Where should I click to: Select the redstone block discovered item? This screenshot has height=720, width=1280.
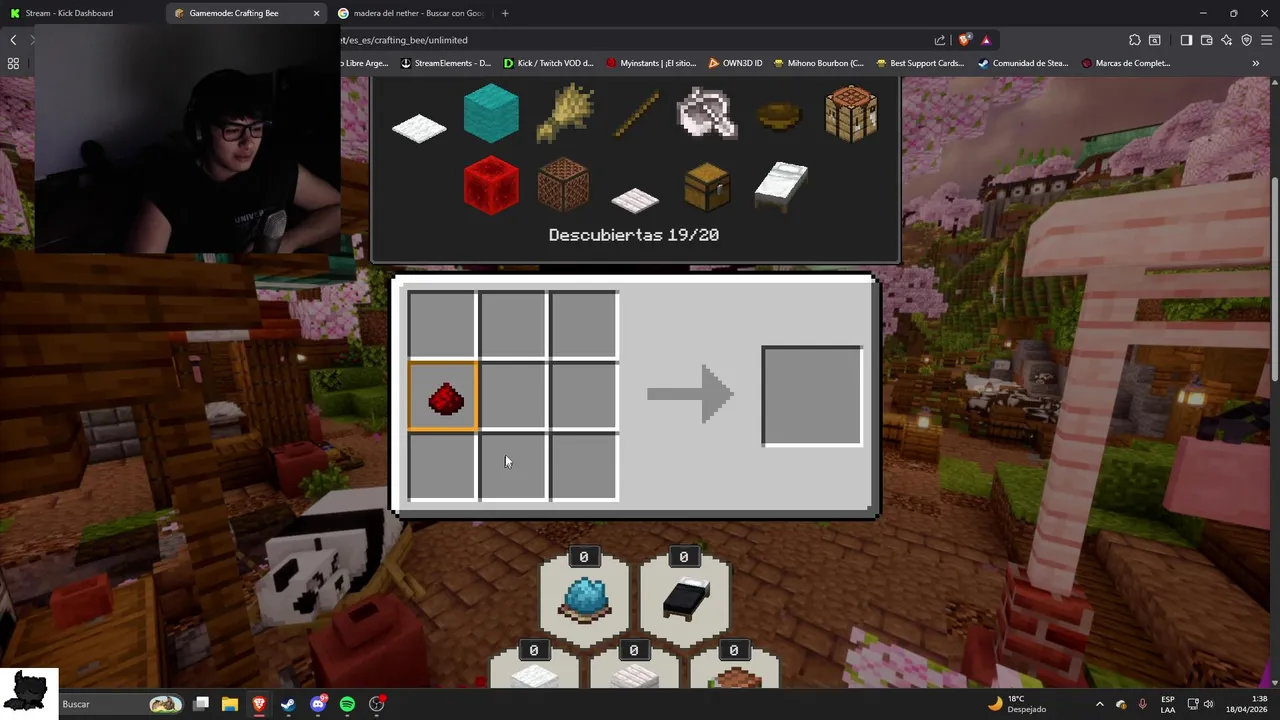491,185
